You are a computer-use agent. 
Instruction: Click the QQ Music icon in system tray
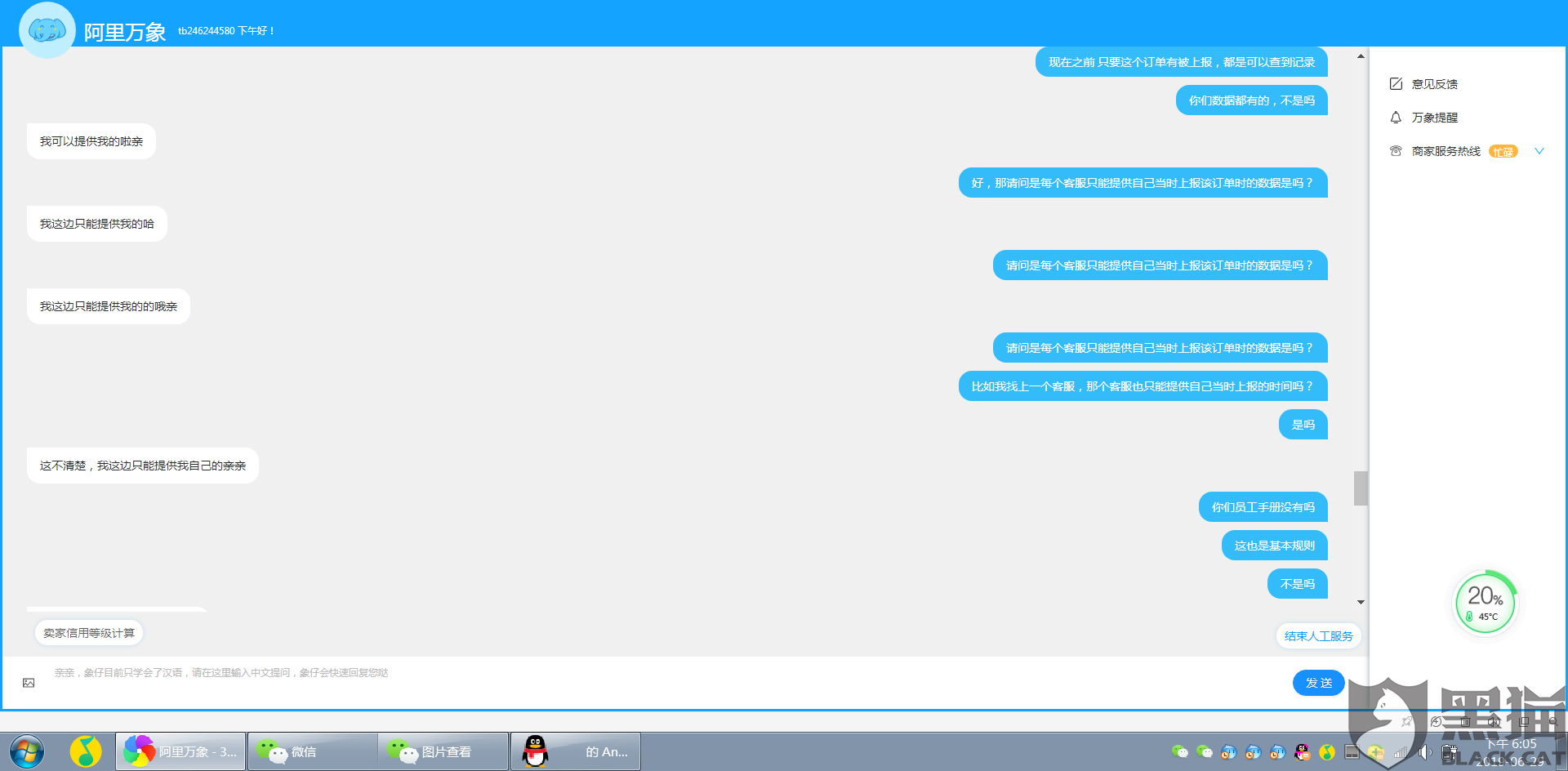[1327, 752]
